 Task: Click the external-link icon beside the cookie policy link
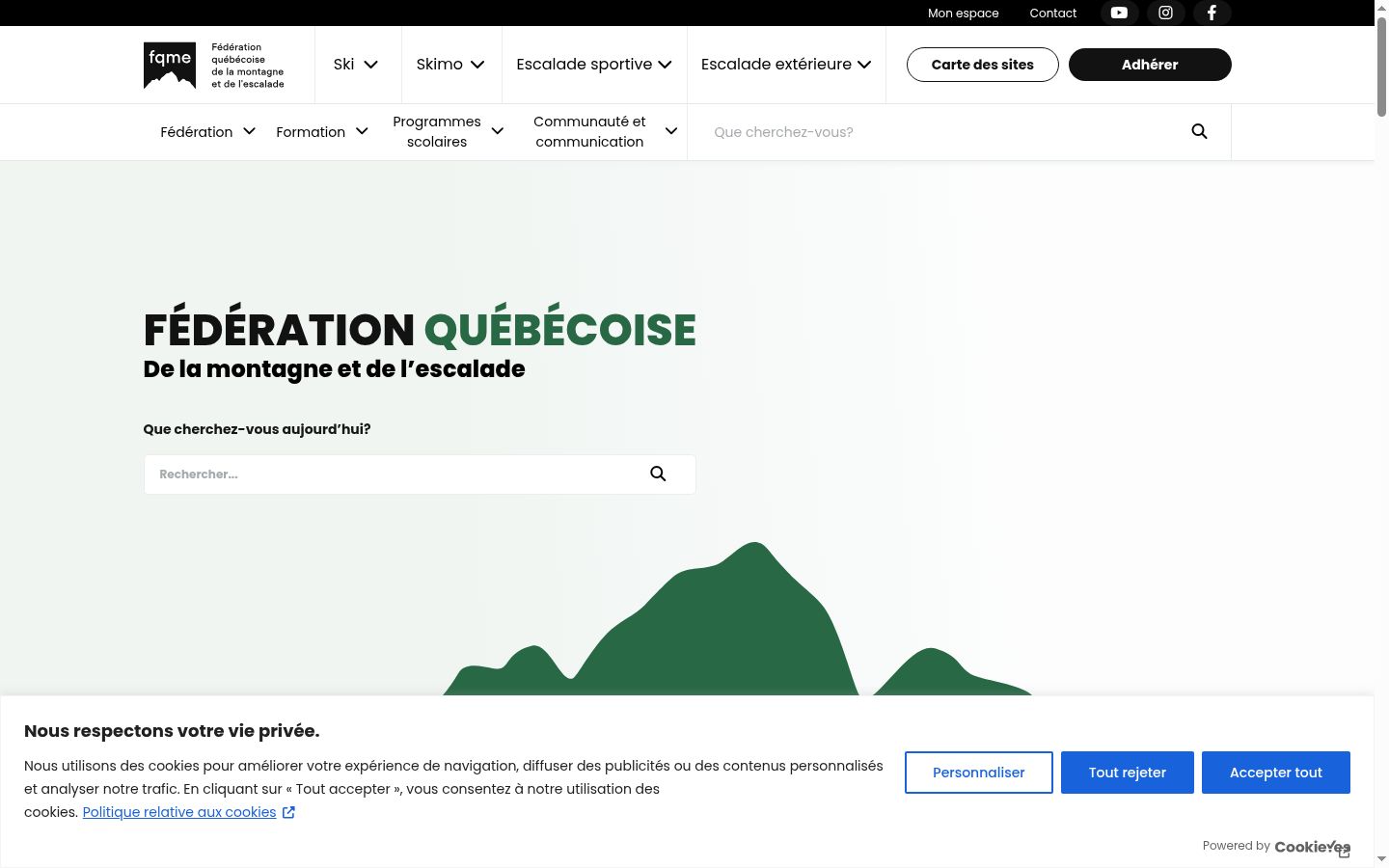click(288, 812)
